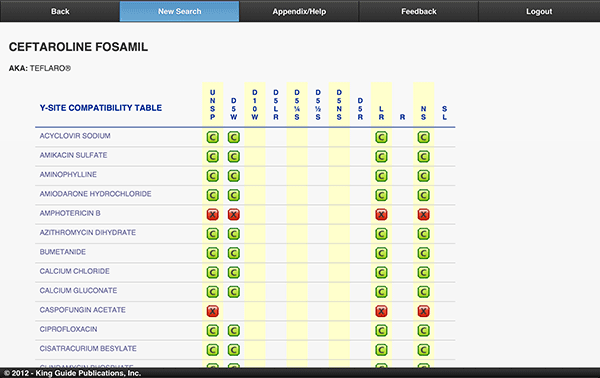Open the Appendix/Help section
Screen dimensions: 600x378
pyautogui.click(x=299, y=11)
